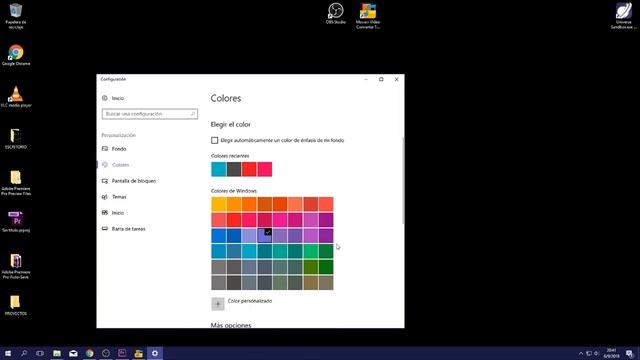The image size is (640, 360).
Task: Click the volume icon in system tray
Action: 596,353
